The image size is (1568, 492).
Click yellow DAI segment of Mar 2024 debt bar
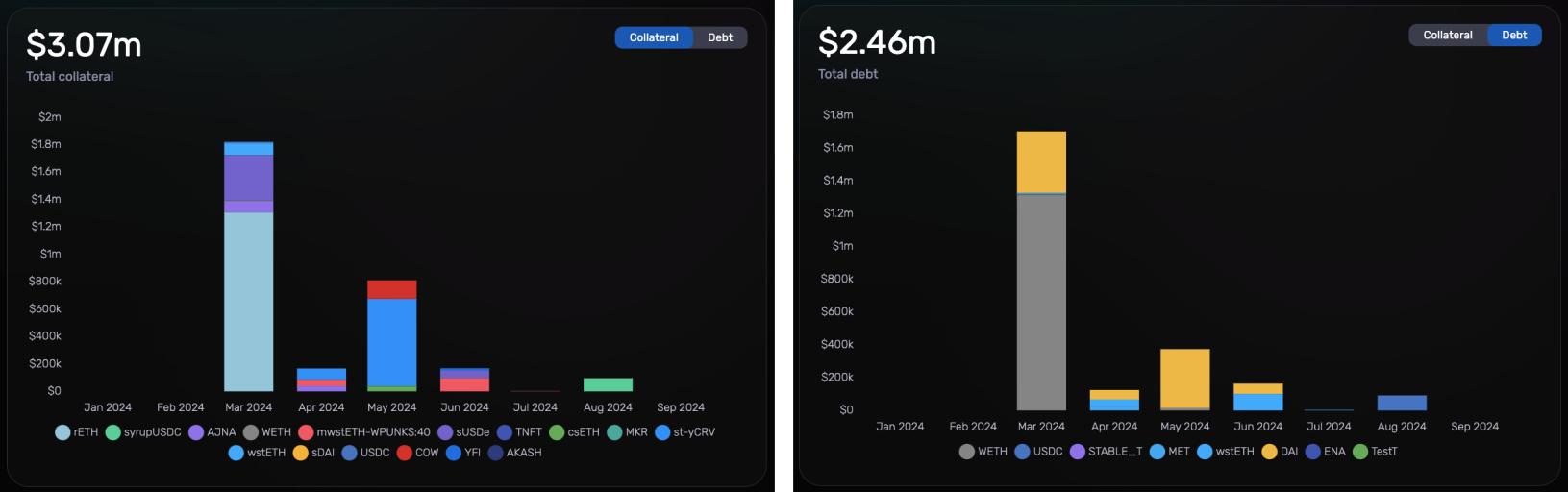(1041, 162)
